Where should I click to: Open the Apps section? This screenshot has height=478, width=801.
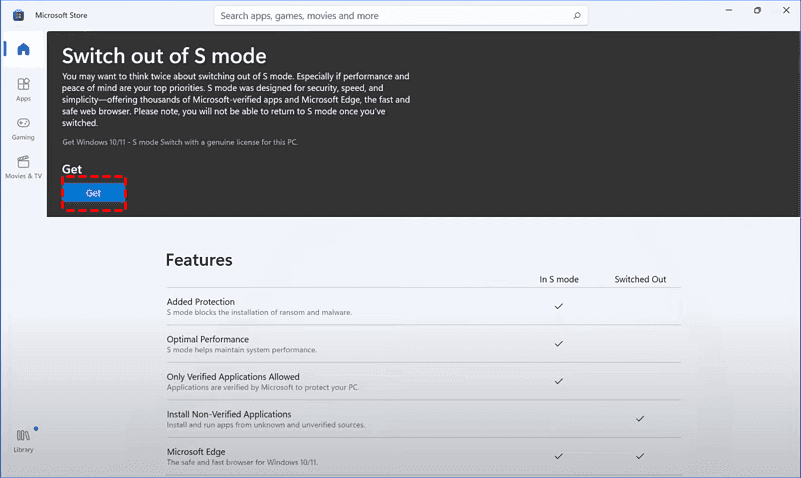[x=23, y=89]
